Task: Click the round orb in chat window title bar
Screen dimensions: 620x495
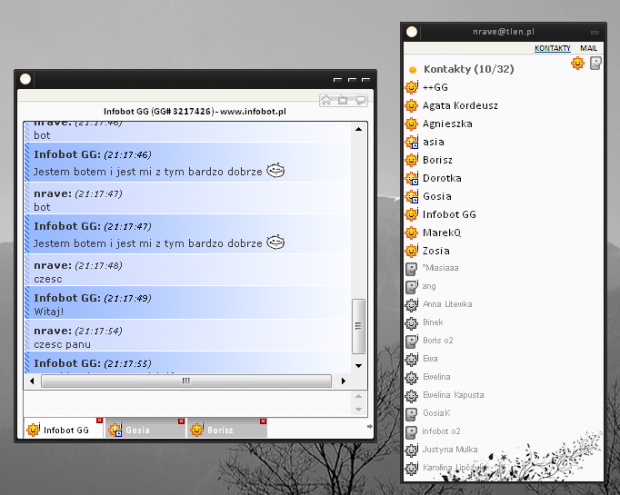Action: point(26,79)
